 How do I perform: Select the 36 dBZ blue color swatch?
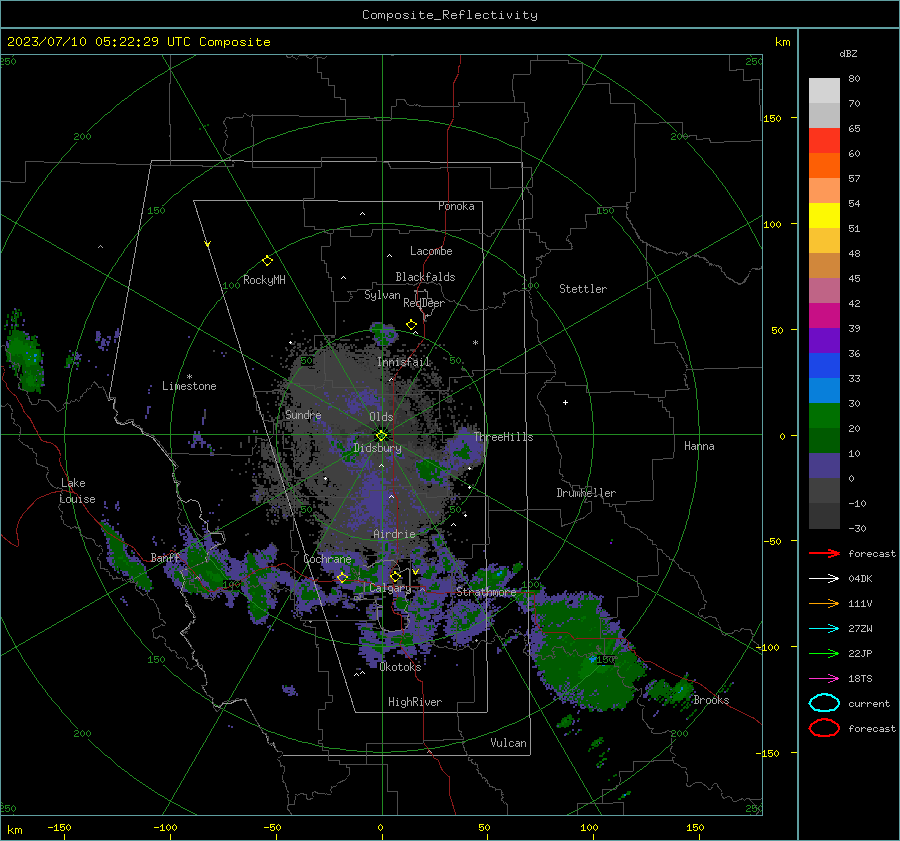(824, 366)
